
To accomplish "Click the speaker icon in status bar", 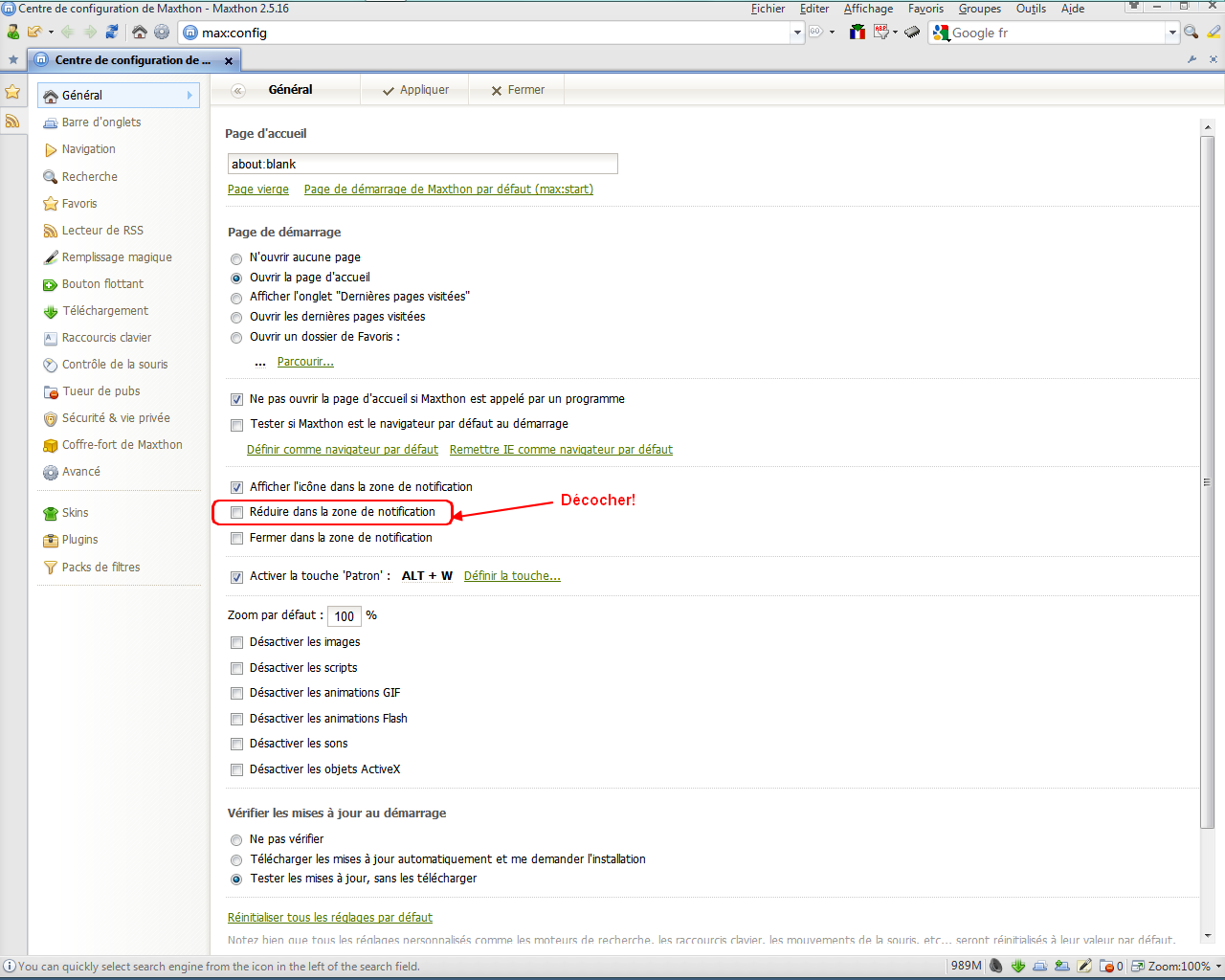I will [x=996, y=967].
